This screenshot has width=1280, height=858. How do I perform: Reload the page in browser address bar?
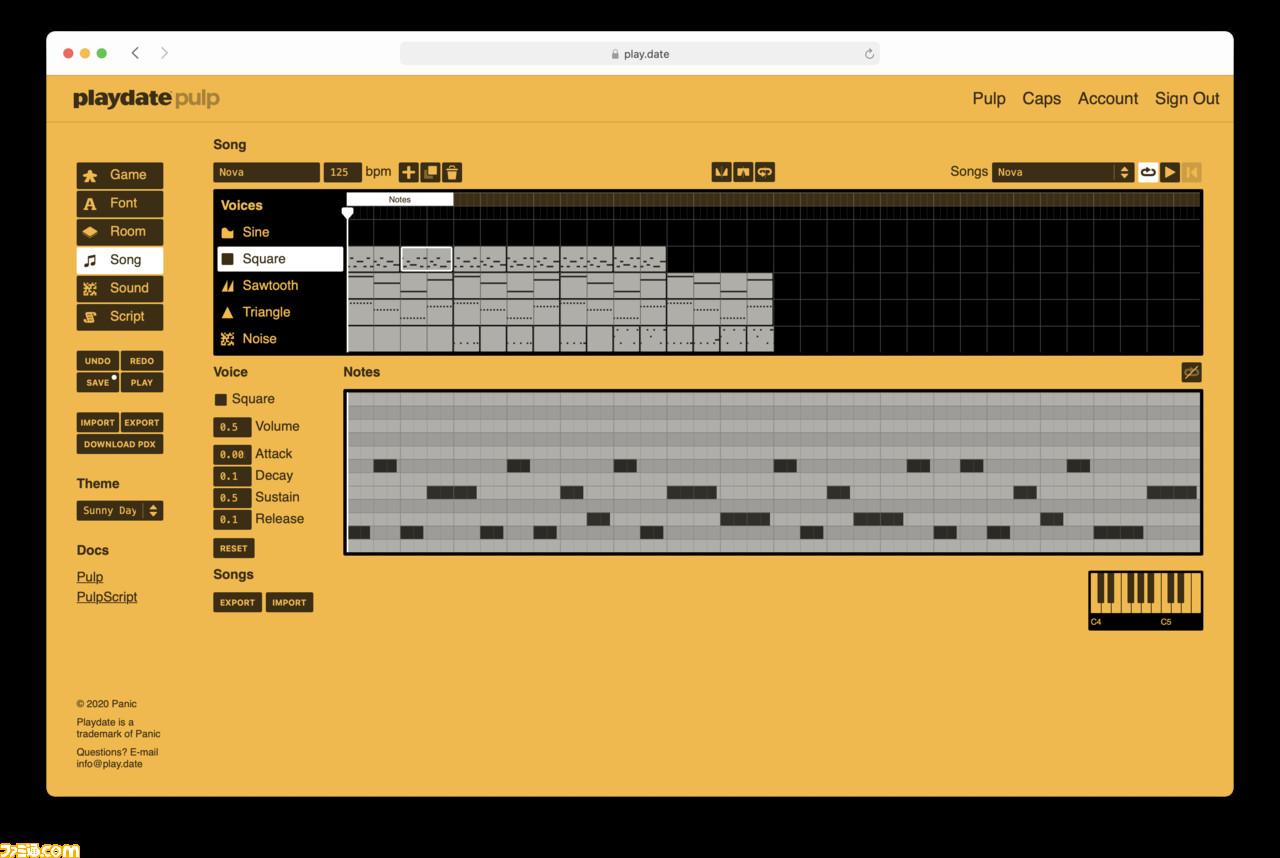[x=869, y=54]
